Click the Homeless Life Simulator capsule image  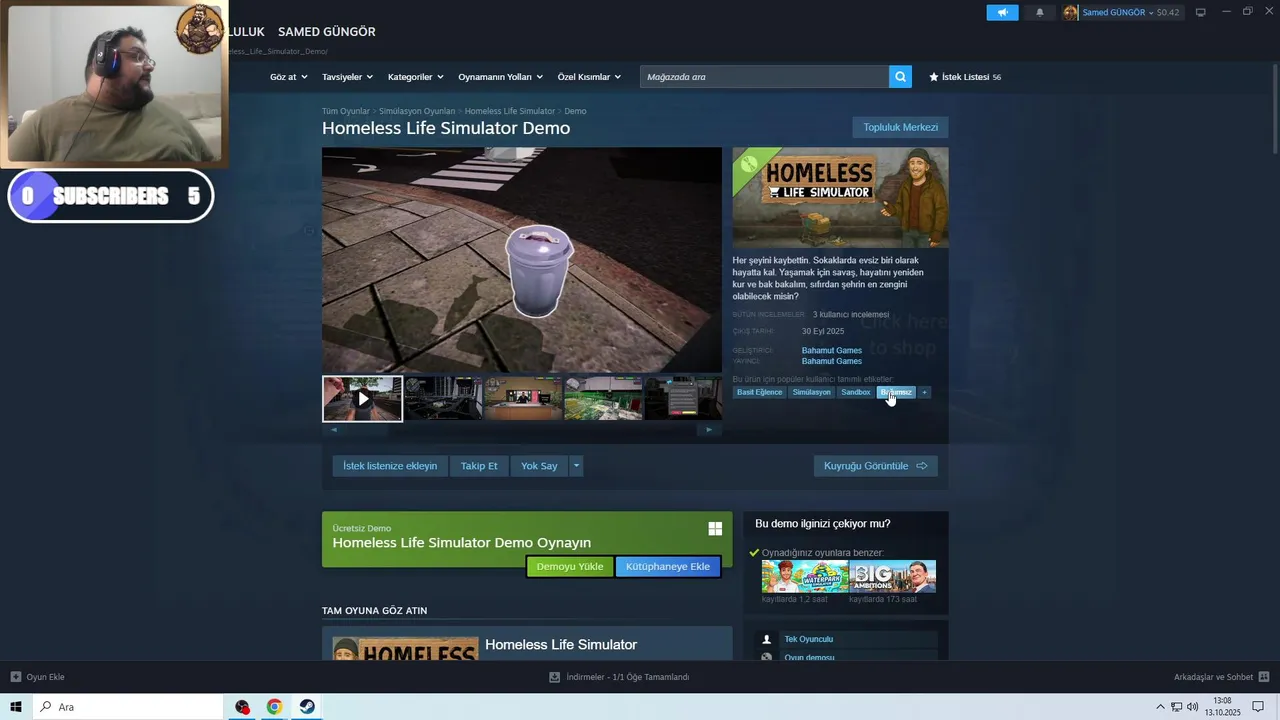[x=840, y=197]
